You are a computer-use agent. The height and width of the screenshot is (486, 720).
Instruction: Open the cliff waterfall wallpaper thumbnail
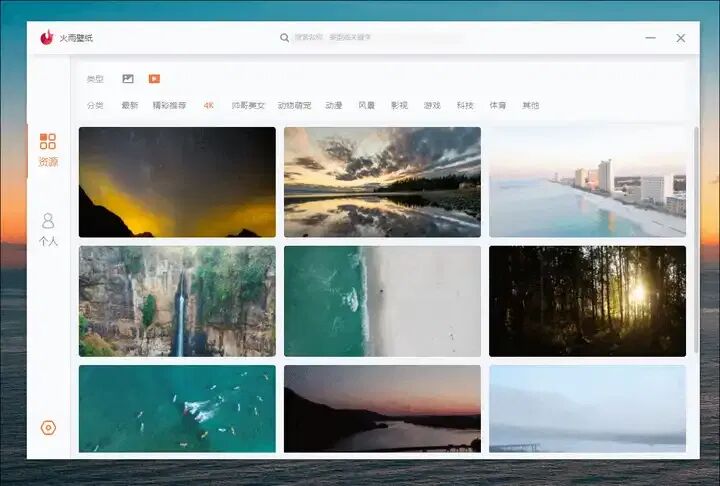177,301
